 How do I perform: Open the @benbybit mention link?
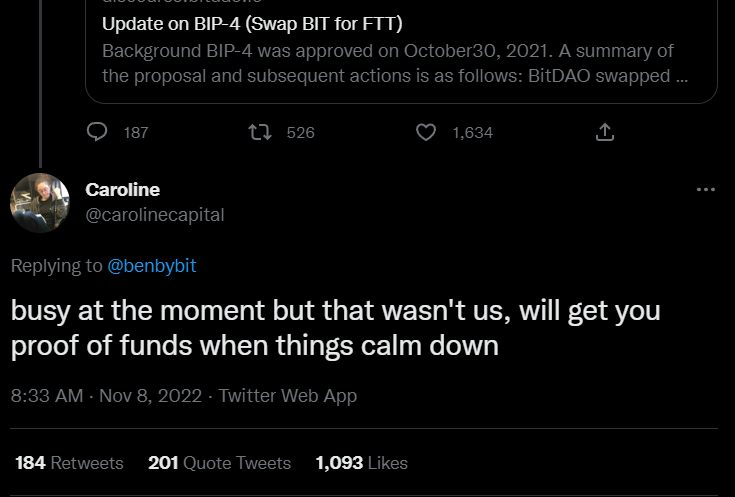pos(152,265)
